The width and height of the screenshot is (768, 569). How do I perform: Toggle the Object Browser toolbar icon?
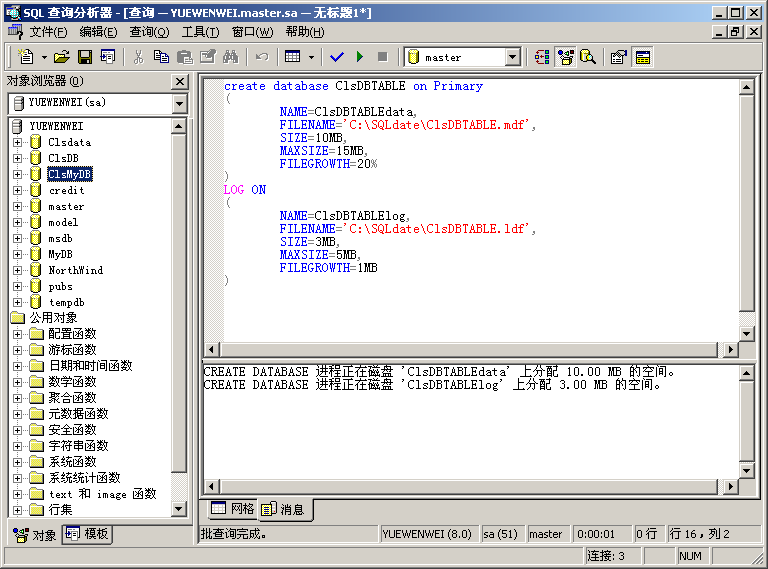coord(565,57)
